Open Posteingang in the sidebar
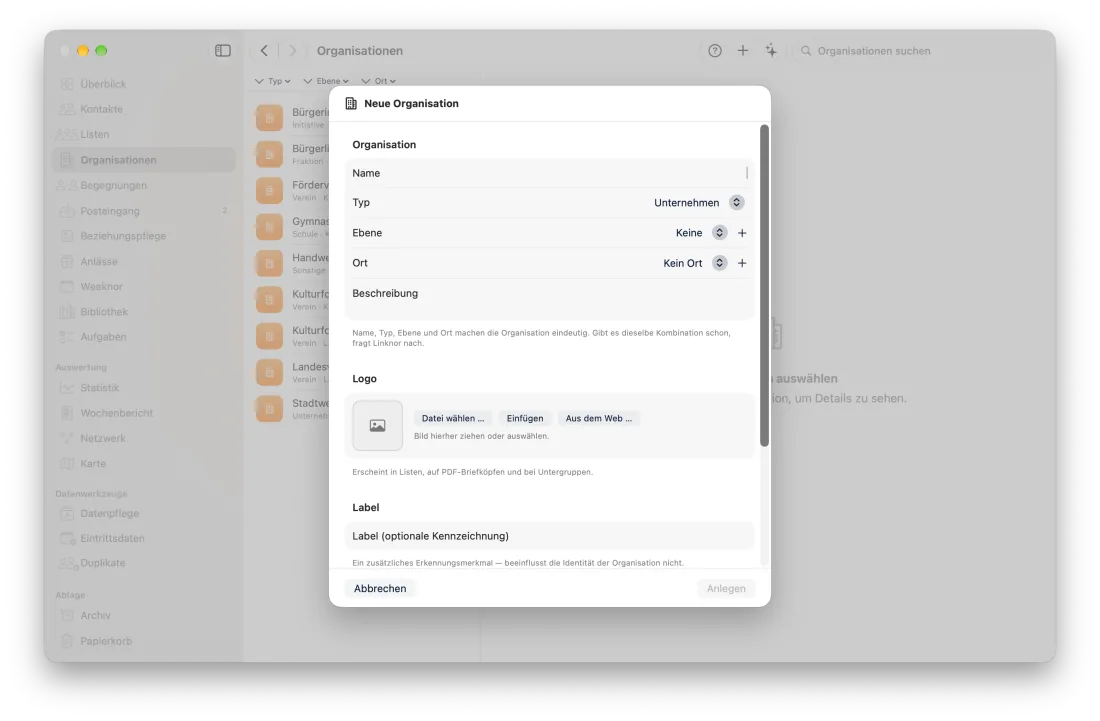1100x721 pixels. (x=144, y=211)
